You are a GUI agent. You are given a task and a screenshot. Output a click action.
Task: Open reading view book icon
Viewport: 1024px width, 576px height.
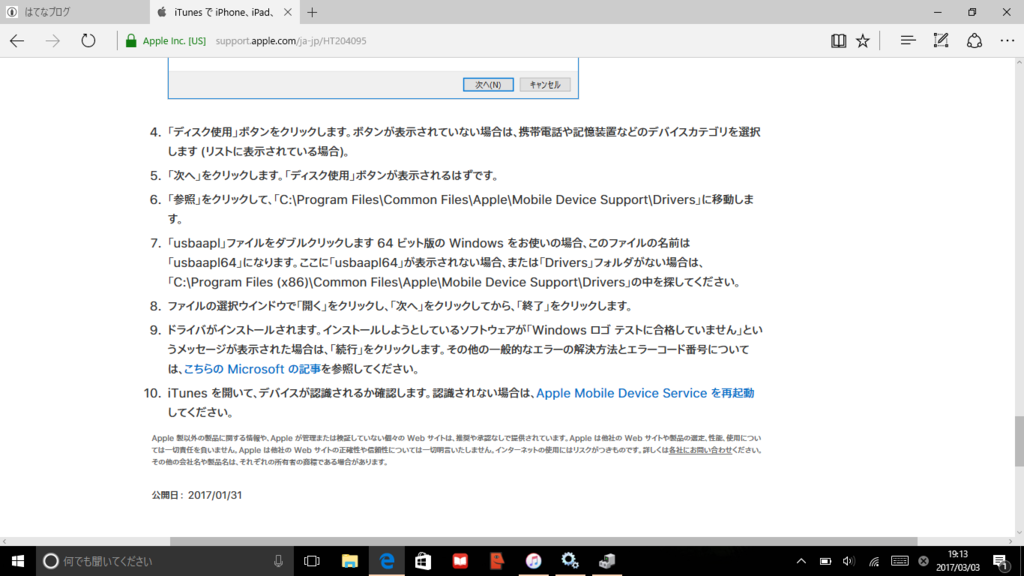click(839, 40)
